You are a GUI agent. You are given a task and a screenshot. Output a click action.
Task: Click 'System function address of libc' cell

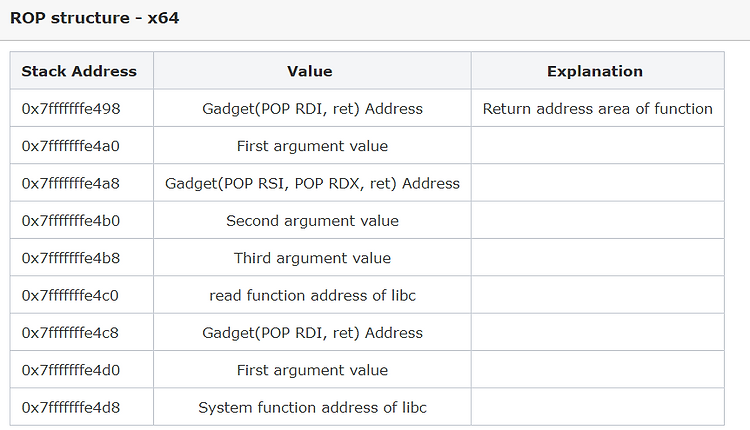click(312, 407)
